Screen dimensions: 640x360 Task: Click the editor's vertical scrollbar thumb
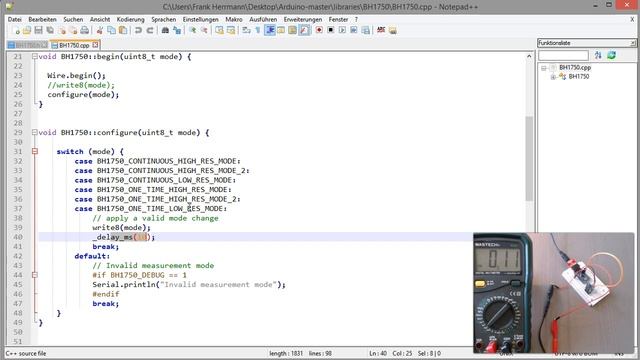point(529,158)
